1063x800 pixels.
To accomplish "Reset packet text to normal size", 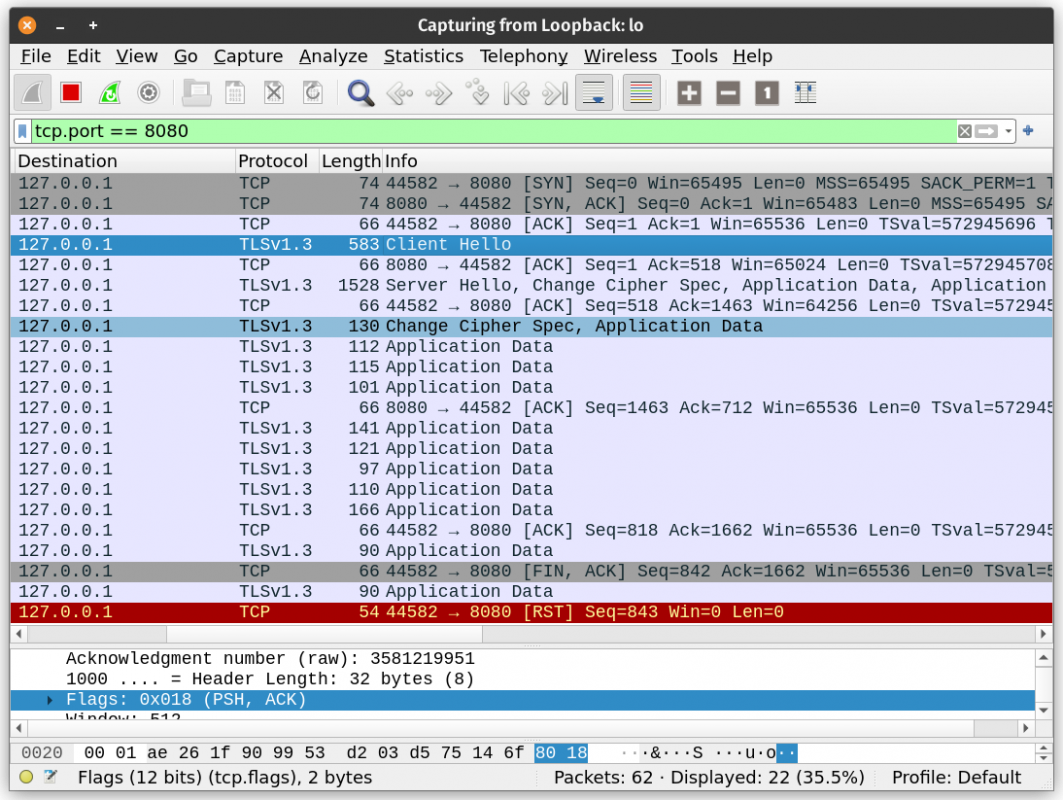I will [766, 93].
